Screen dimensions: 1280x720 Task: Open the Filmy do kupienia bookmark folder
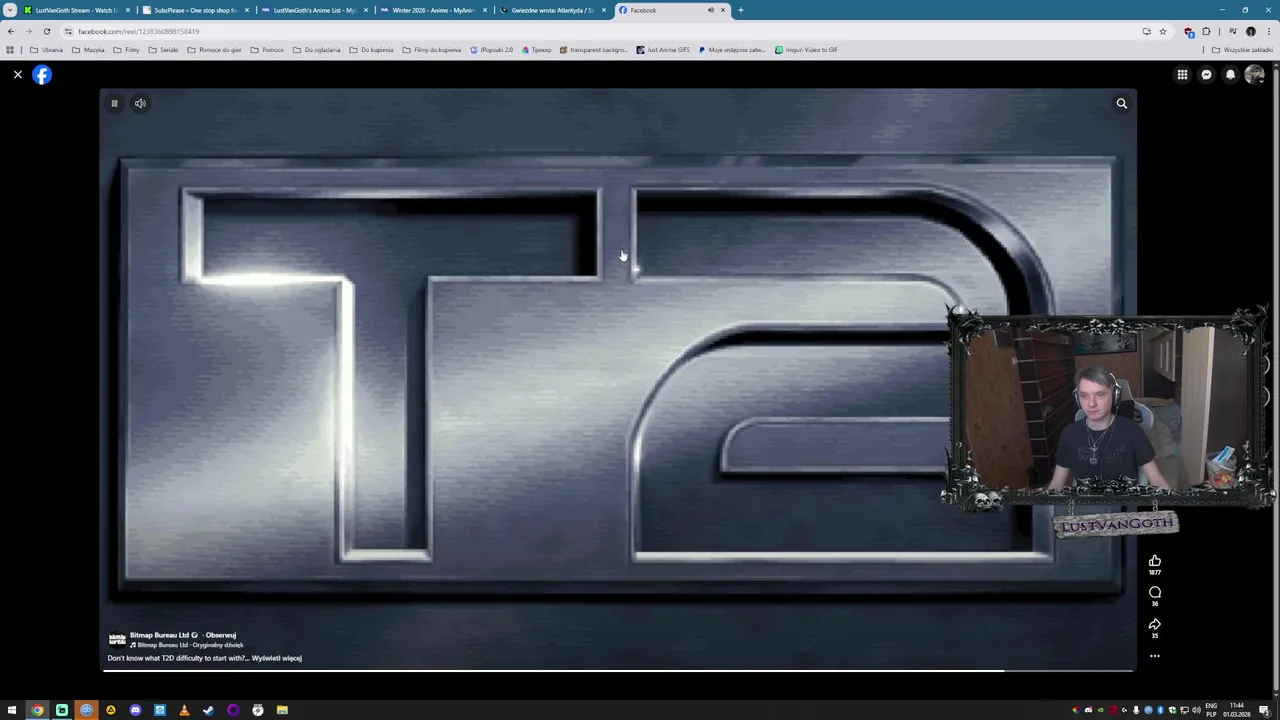click(432, 50)
